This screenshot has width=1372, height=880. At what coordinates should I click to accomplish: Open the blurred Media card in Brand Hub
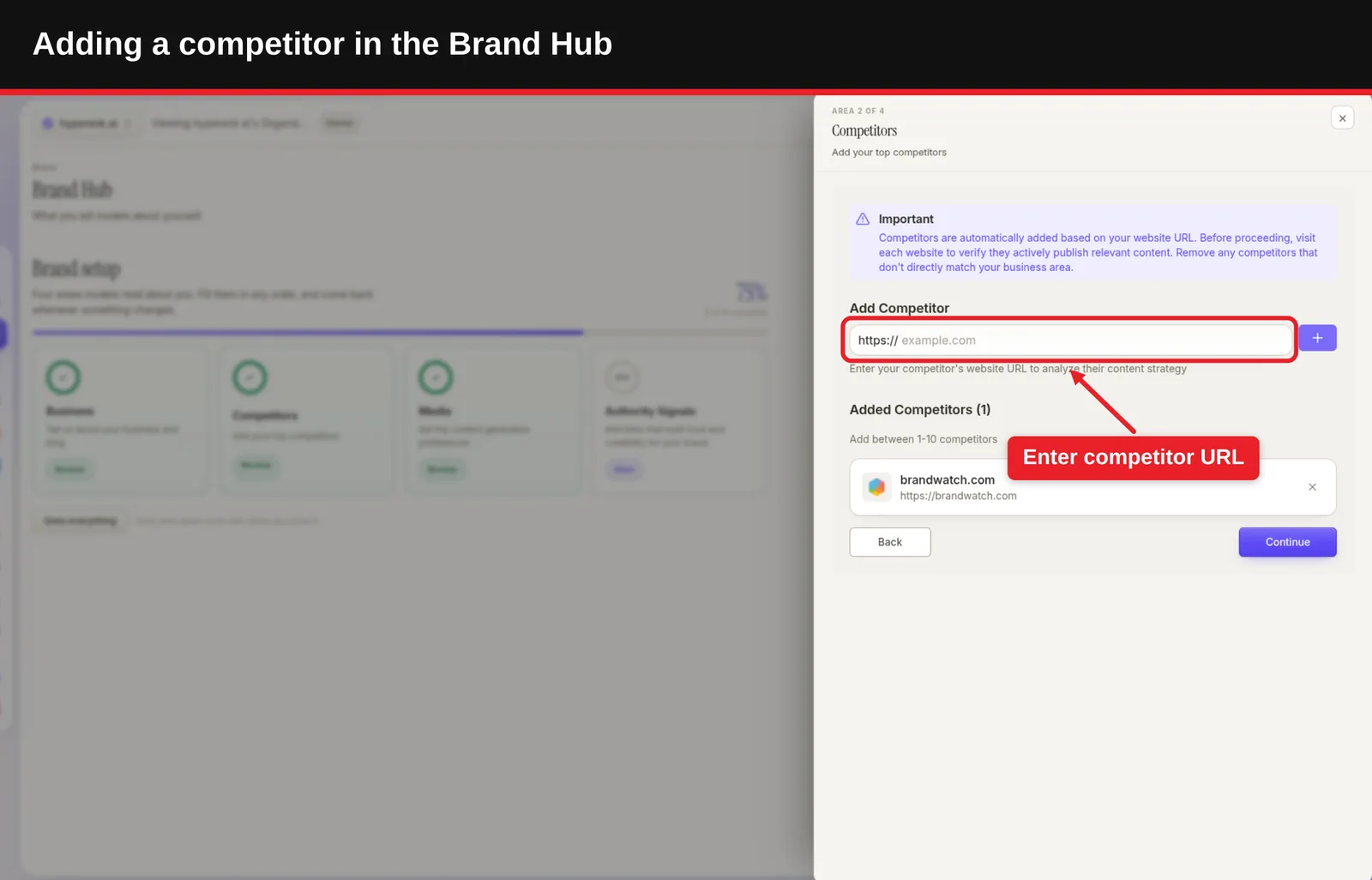point(493,420)
